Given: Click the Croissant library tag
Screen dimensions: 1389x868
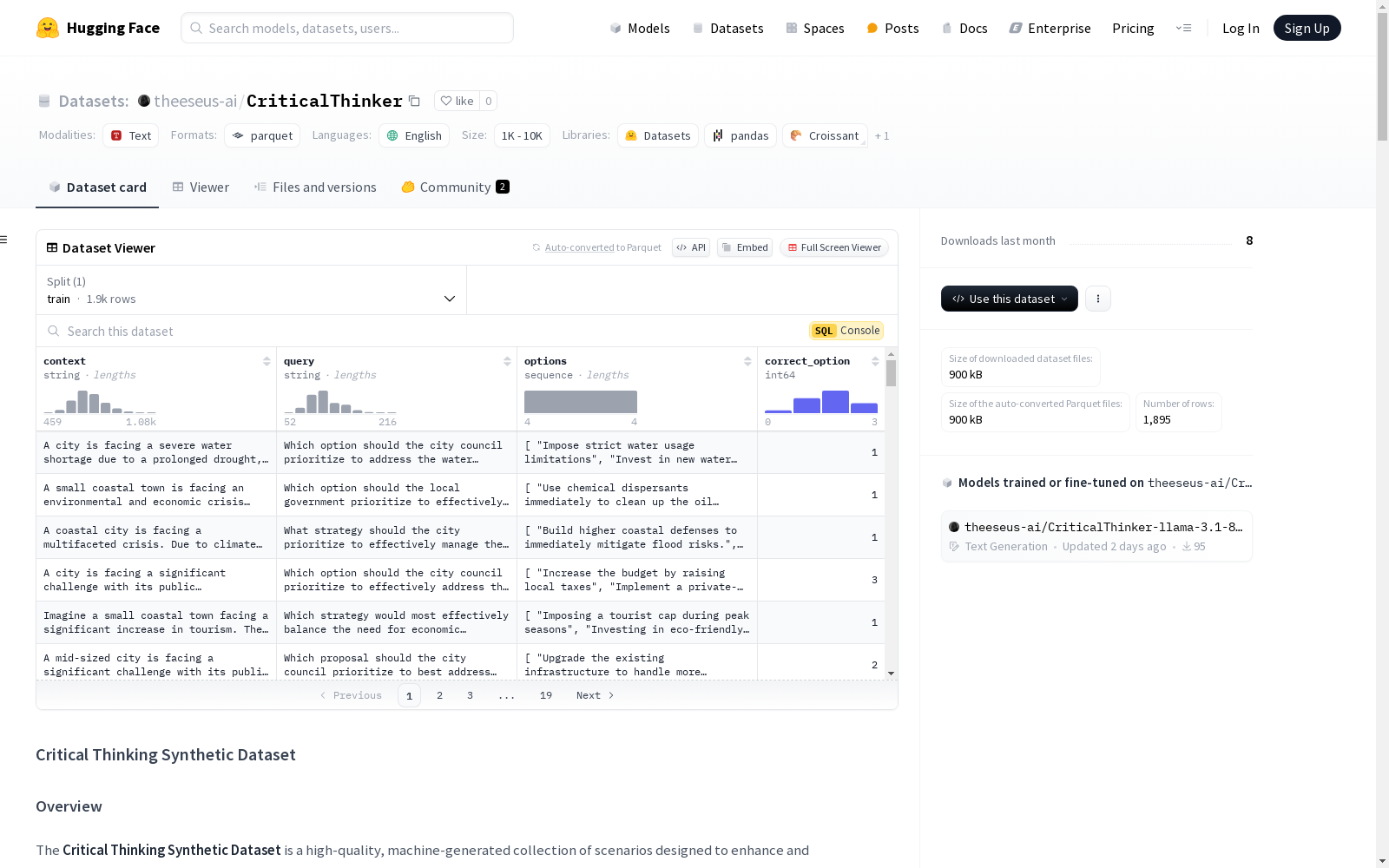Looking at the screenshot, I should tap(825, 135).
